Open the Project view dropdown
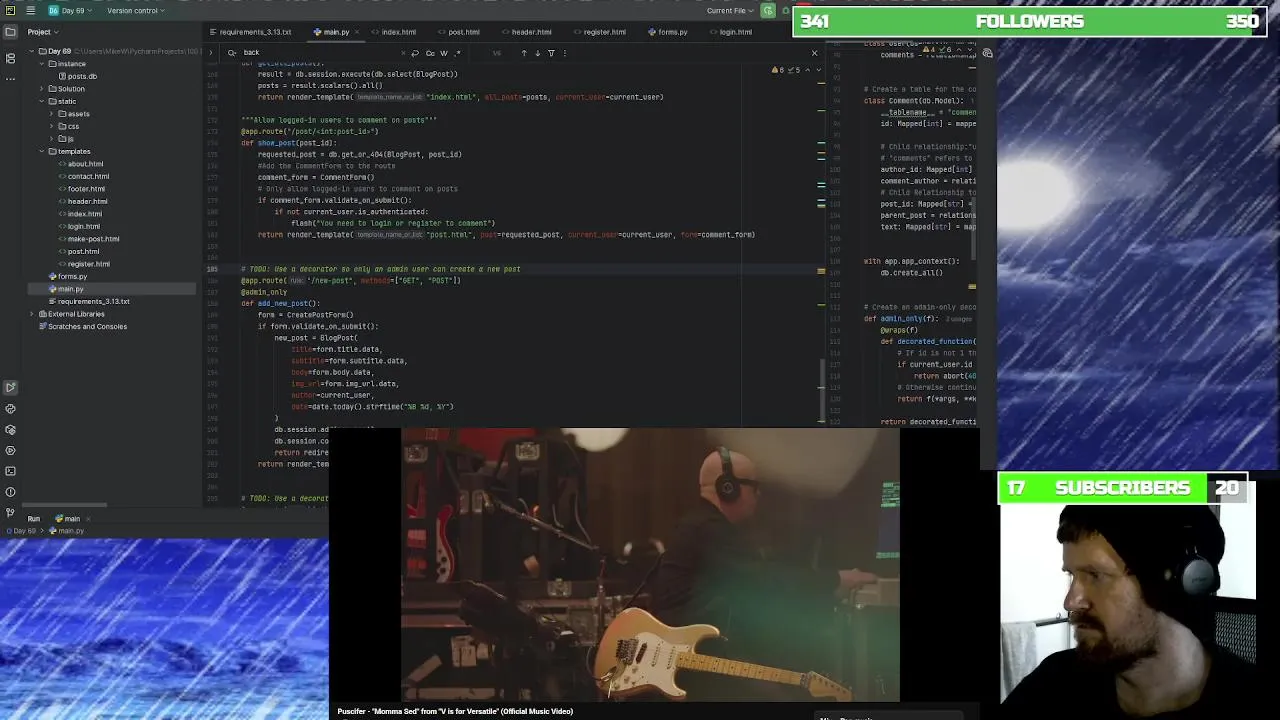 [x=43, y=32]
